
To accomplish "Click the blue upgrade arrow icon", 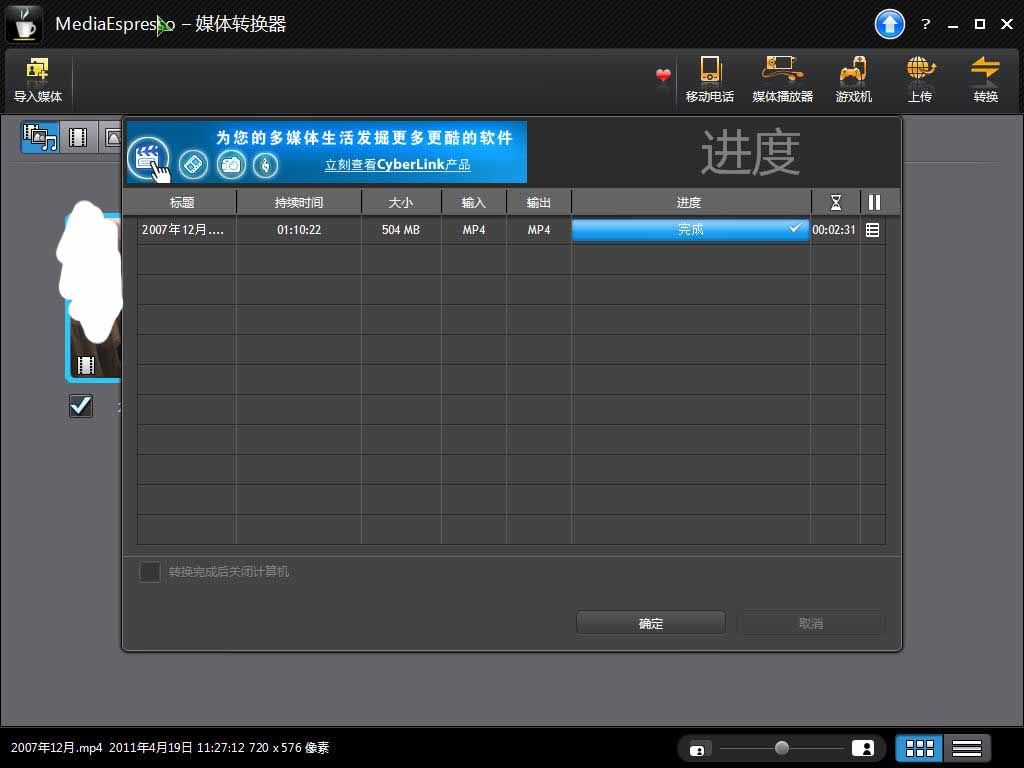I will point(889,24).
